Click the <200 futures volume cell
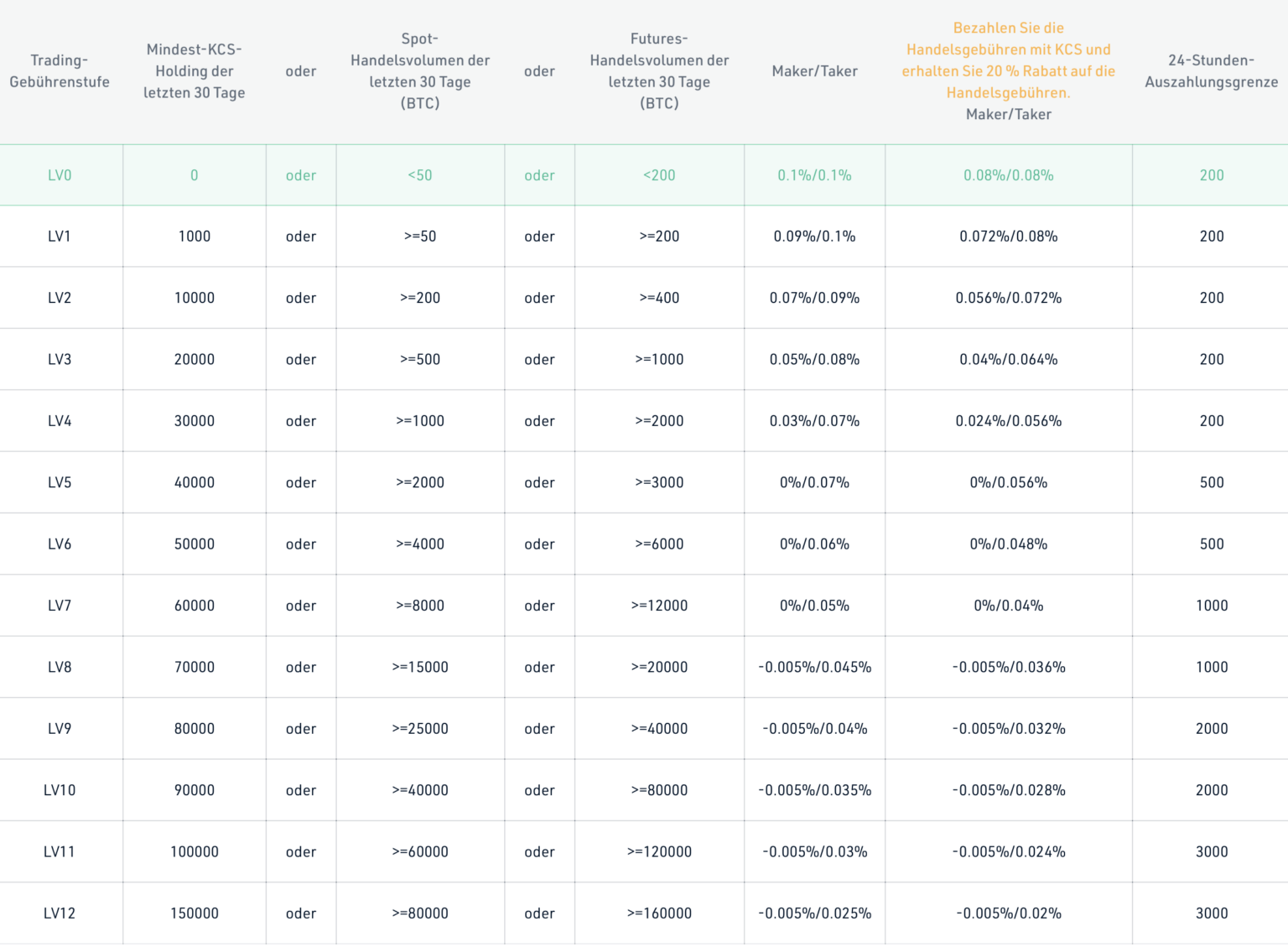This screenshot has width=1288, height=947. (659, 175)
